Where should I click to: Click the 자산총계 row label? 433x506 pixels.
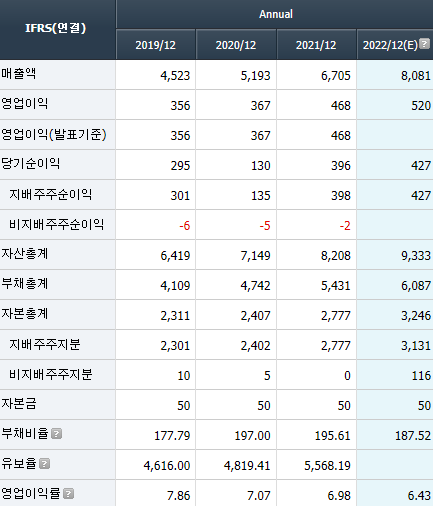[x=25, y=253]
